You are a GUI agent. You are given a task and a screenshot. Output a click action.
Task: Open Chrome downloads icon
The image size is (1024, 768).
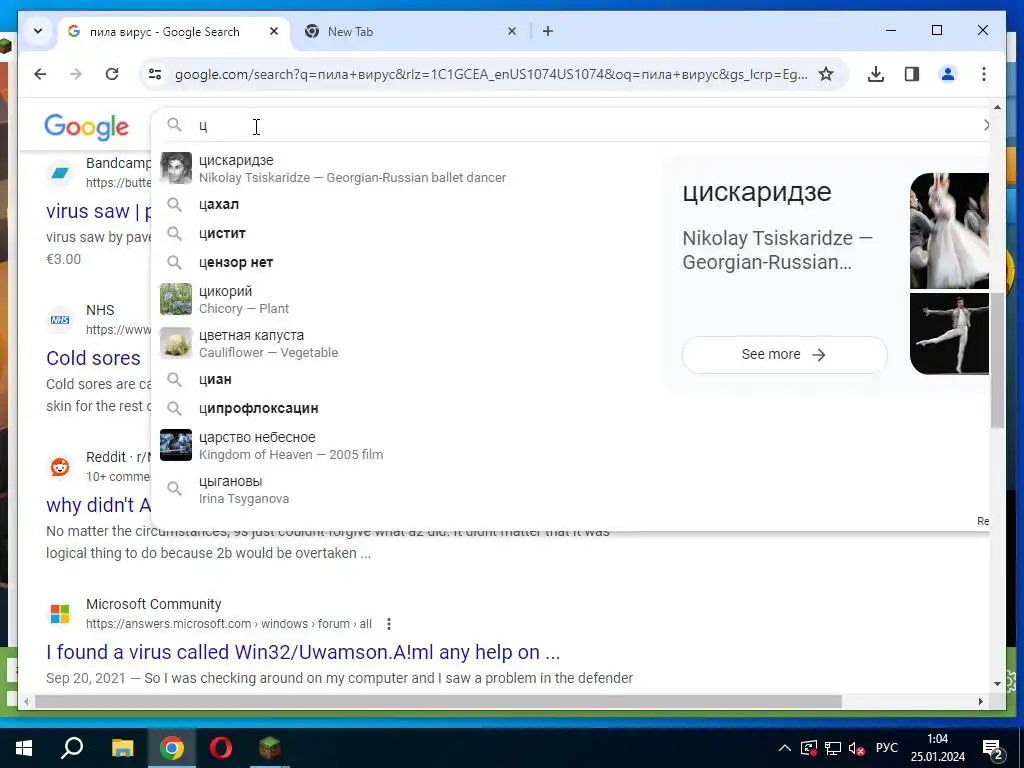pos(876,74)
